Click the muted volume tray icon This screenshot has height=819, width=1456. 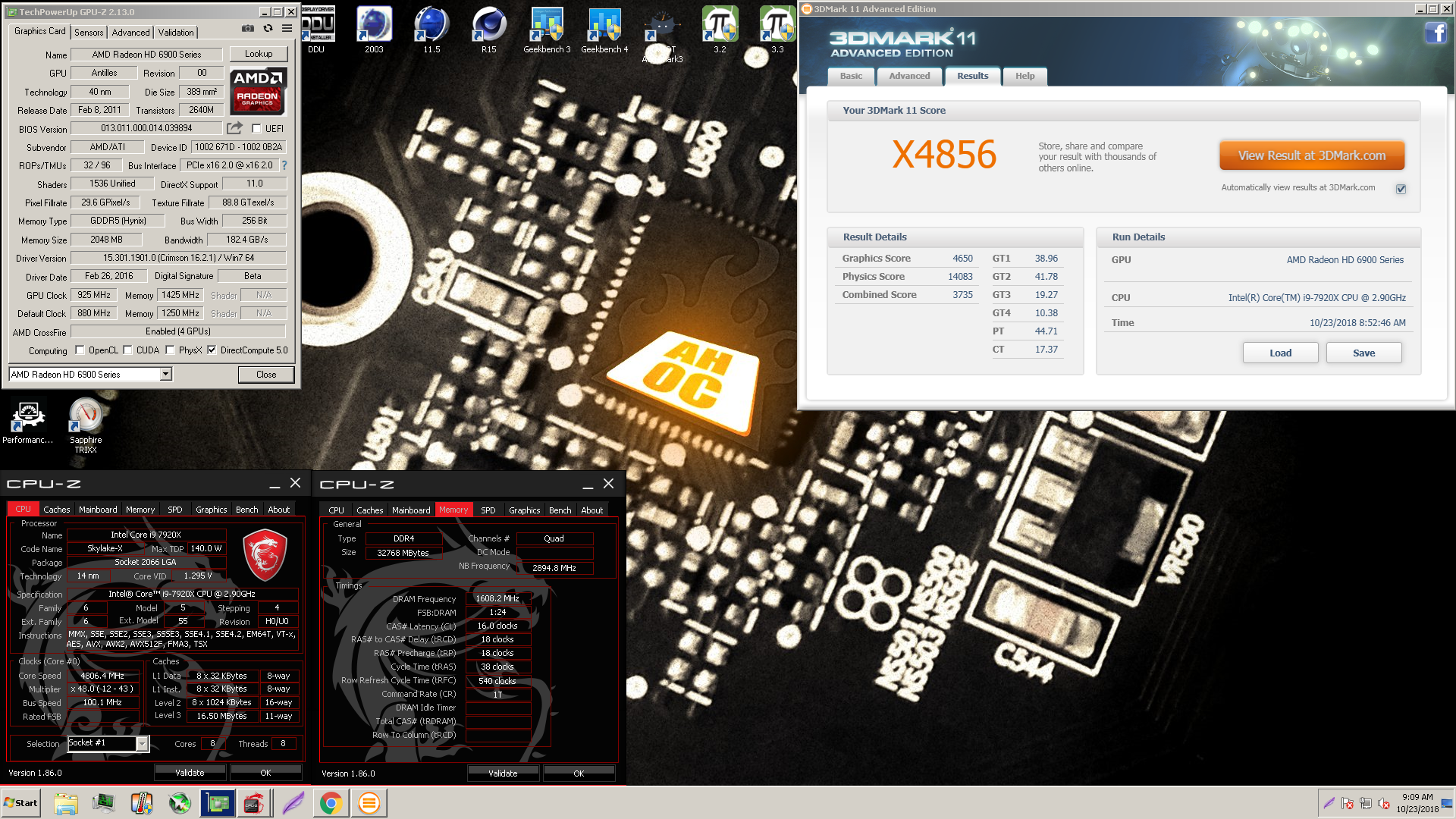pyautogui.click(x=1383, y=803)
